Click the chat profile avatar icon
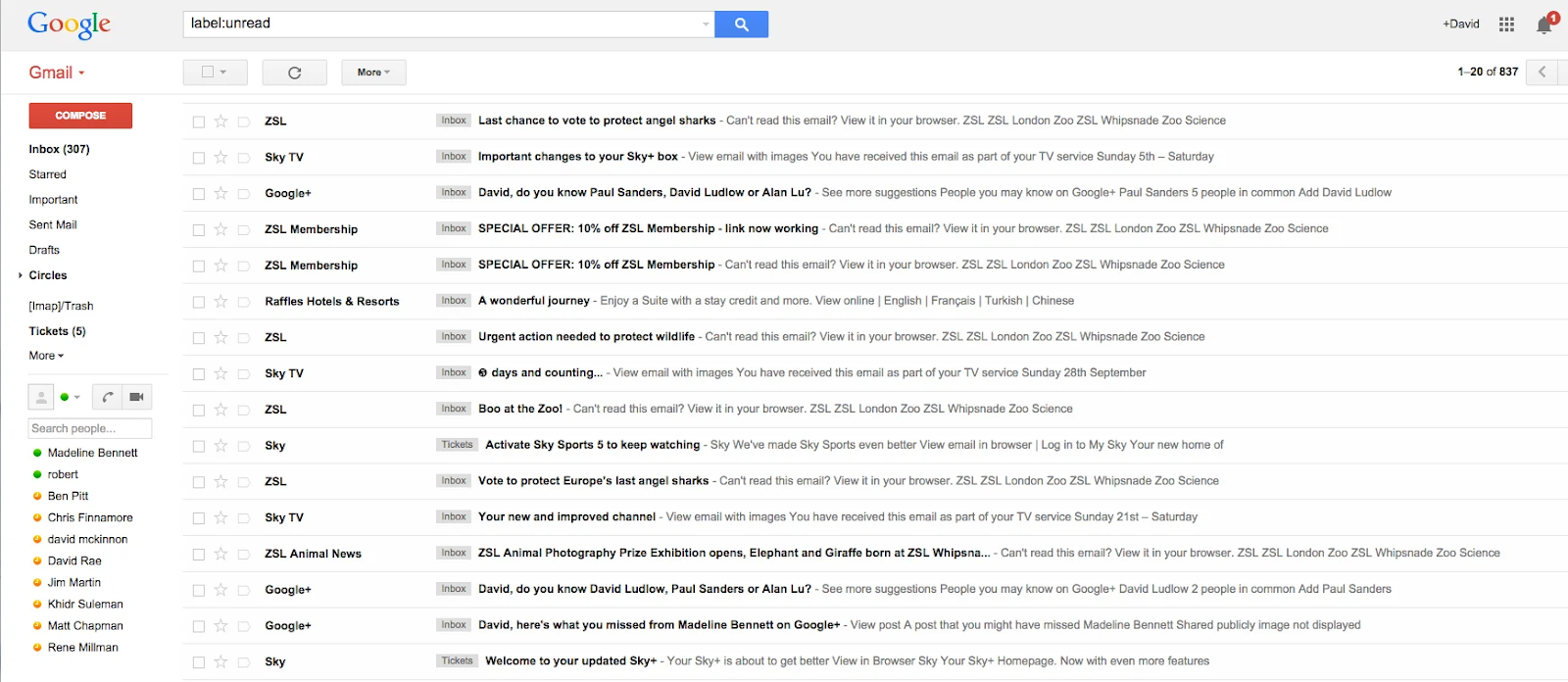The width and height of the screenshot is (1568, 682). coord(40,397)
